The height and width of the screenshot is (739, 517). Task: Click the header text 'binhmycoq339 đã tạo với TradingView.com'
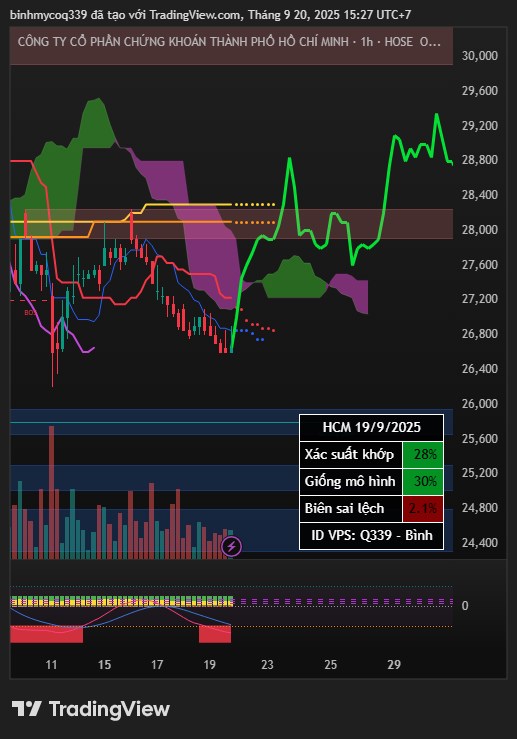coord(125,15)
